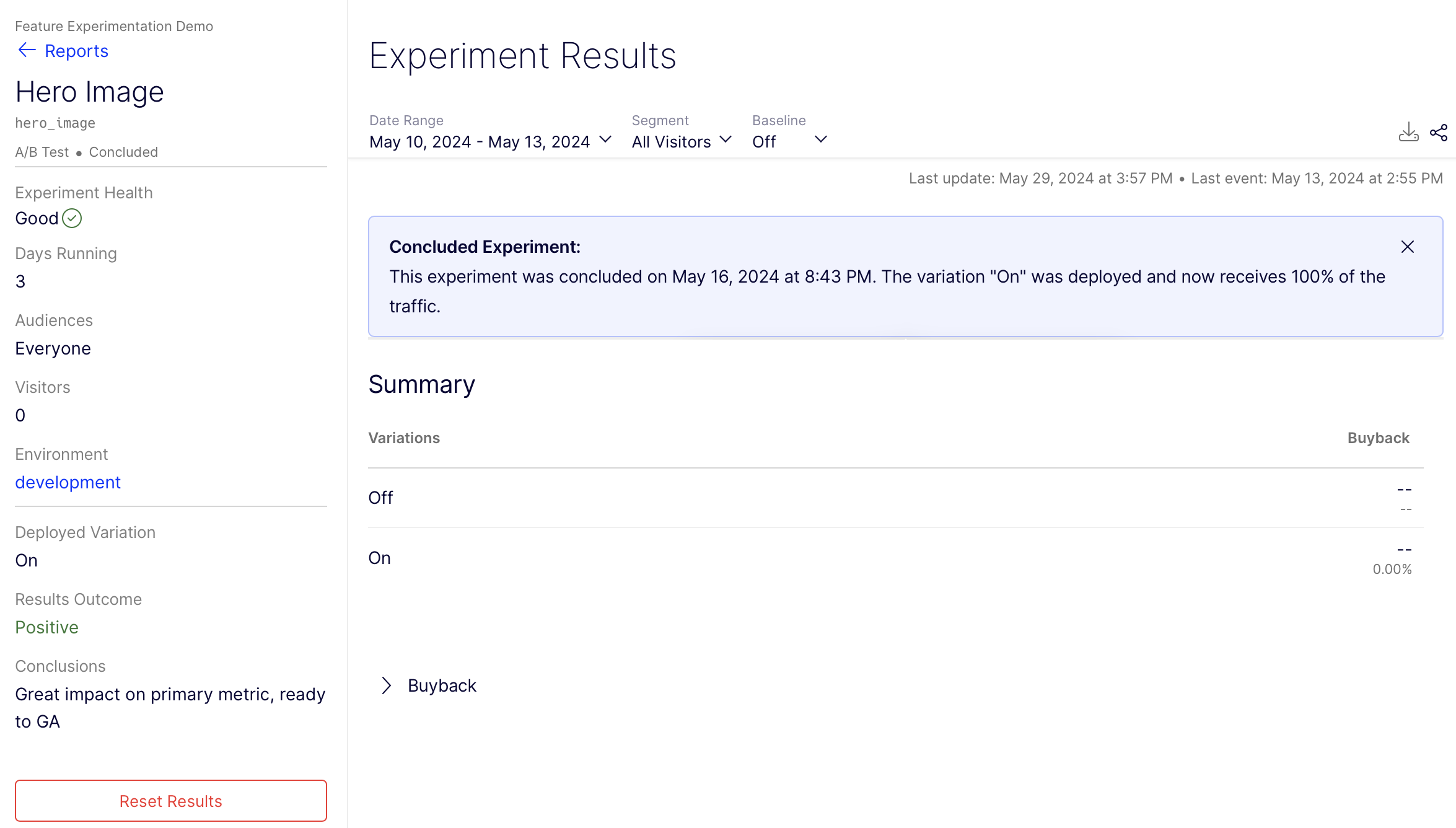Go back to Reports link
1456x828 pixels.
coord(76,51)
